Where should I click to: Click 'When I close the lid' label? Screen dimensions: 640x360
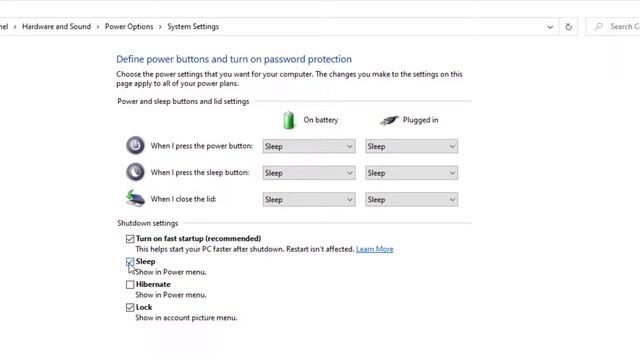[x=183, y=199]
